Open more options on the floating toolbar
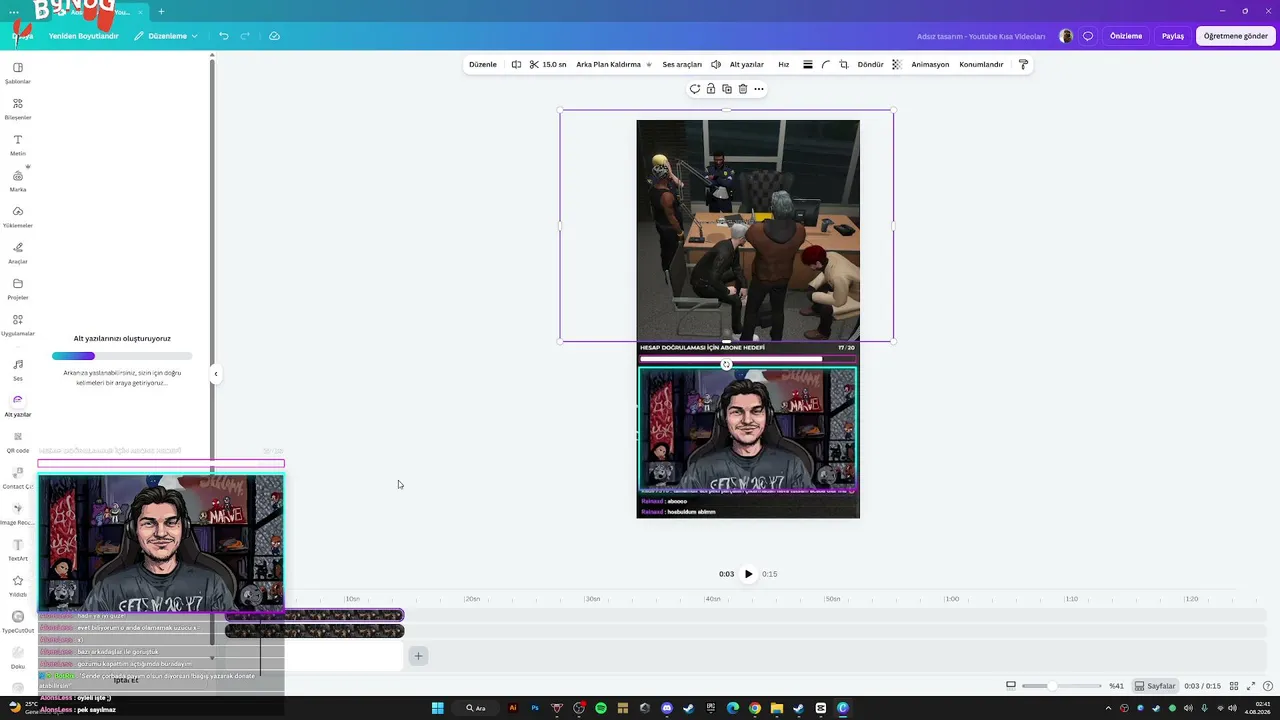 click(759, 89)
